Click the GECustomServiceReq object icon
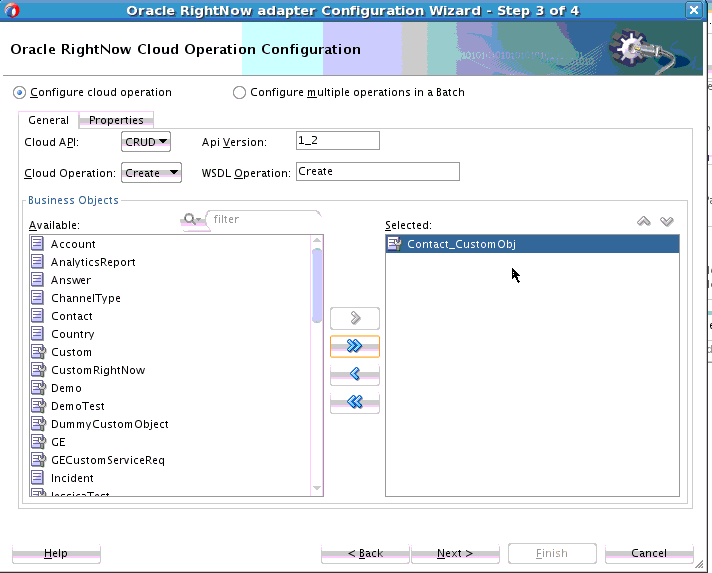Screen dimensions: 712x573 pos(39,459)
